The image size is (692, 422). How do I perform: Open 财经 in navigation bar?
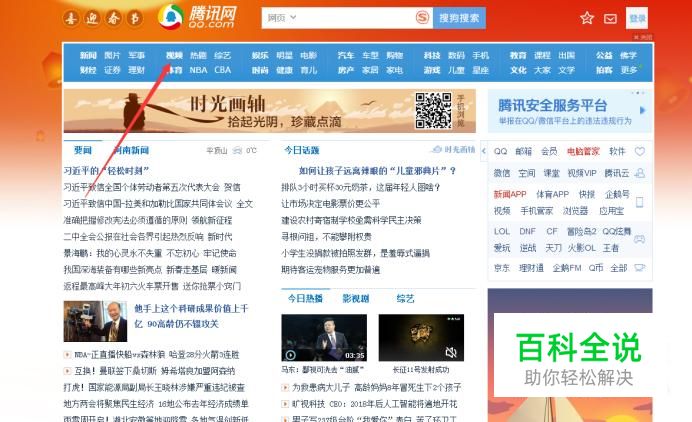coord(88,70)
